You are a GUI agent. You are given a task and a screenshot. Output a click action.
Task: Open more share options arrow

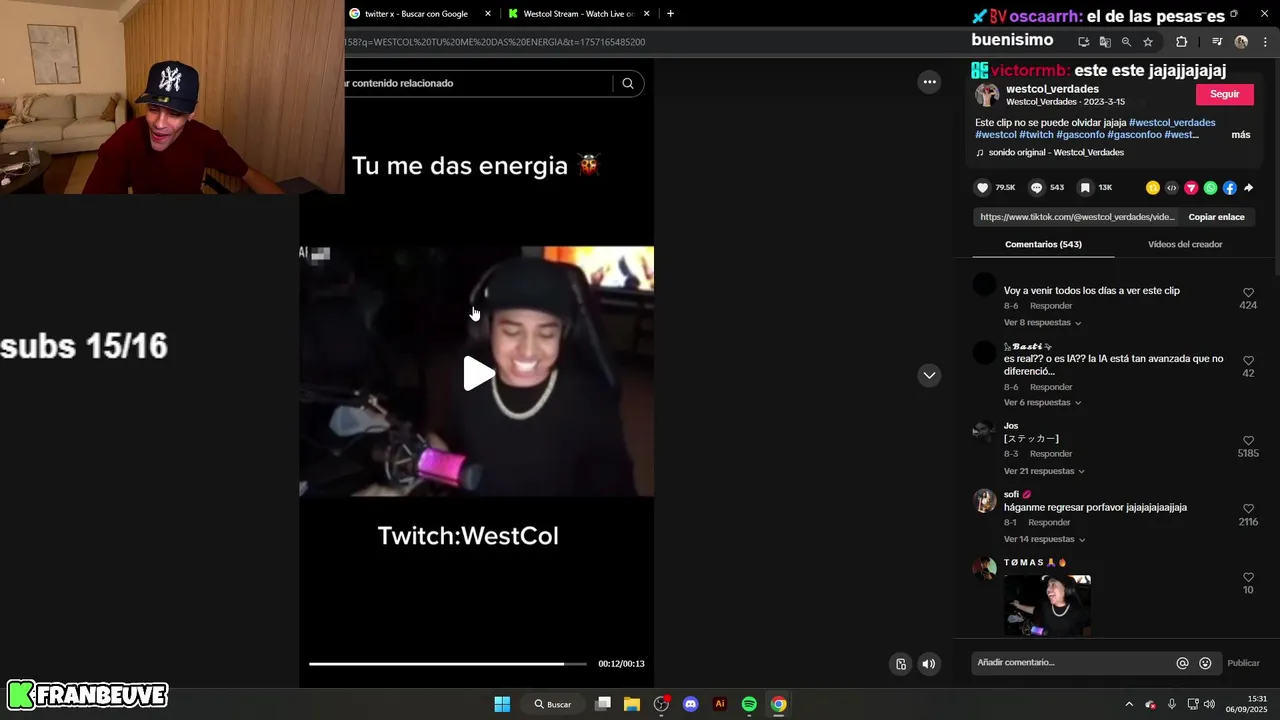[x=1249, y=188]
